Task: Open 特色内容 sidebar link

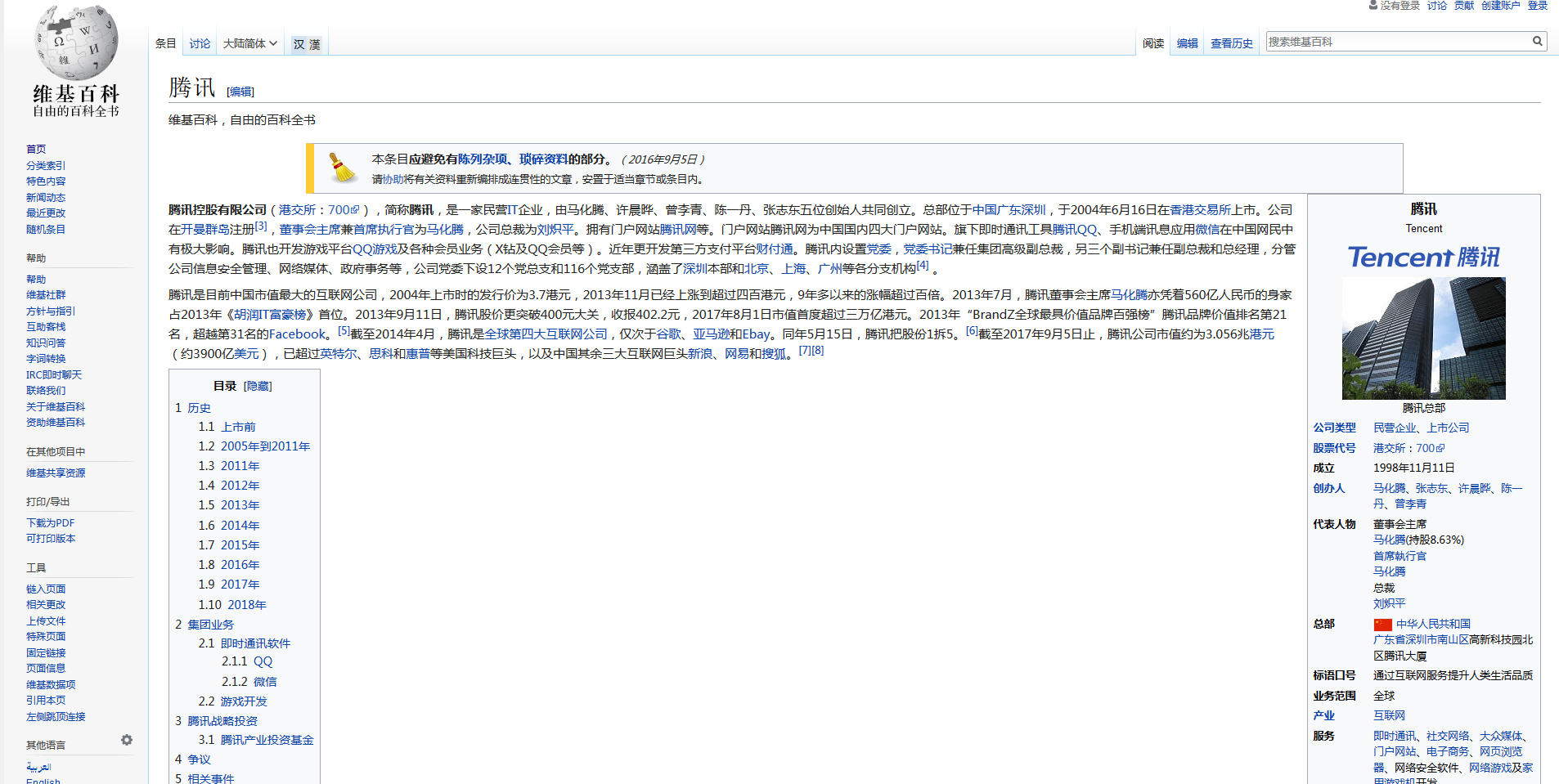Action: 46,181
